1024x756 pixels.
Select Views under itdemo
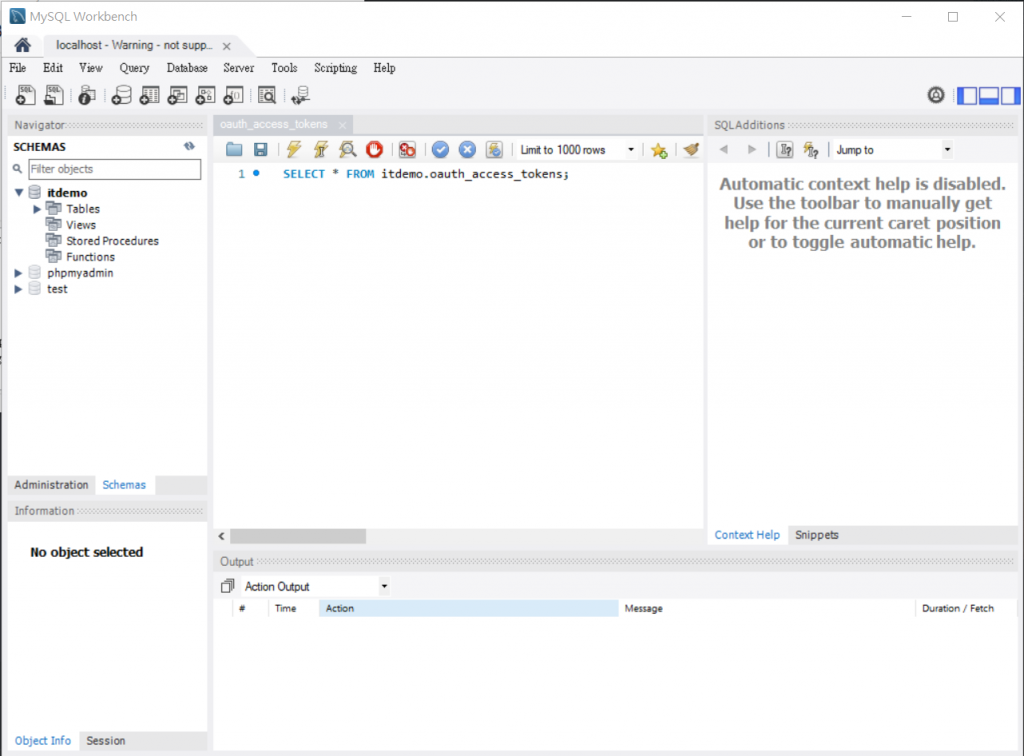(x=81, y=225)
